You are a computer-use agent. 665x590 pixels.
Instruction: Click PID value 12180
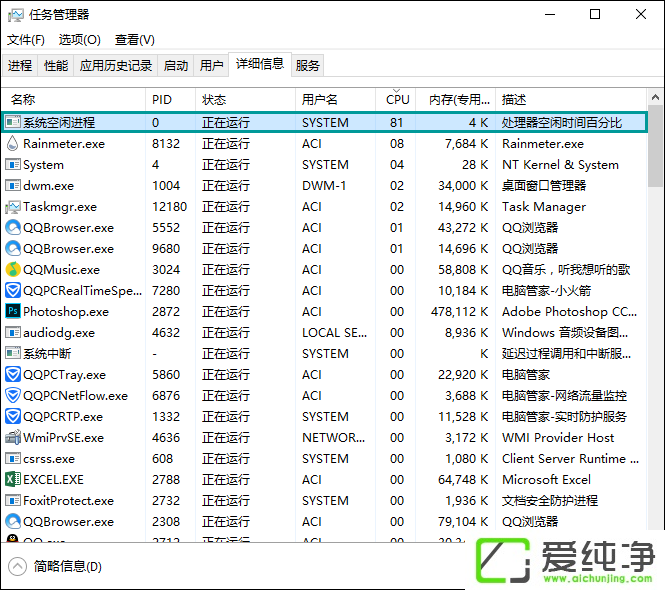click(x=169, y=207)
